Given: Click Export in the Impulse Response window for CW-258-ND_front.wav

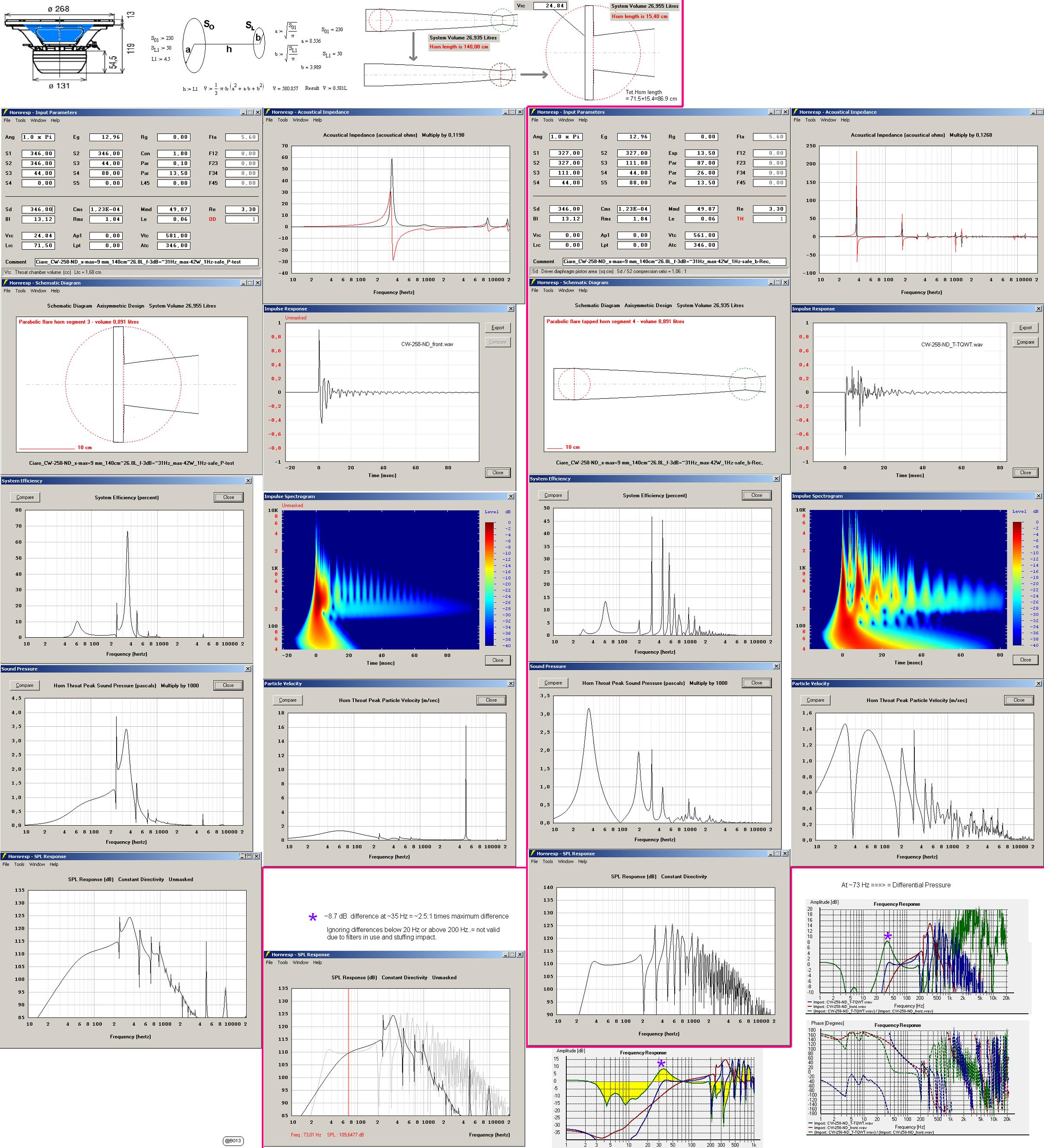Looking at the screenshot, I should 498,328.
